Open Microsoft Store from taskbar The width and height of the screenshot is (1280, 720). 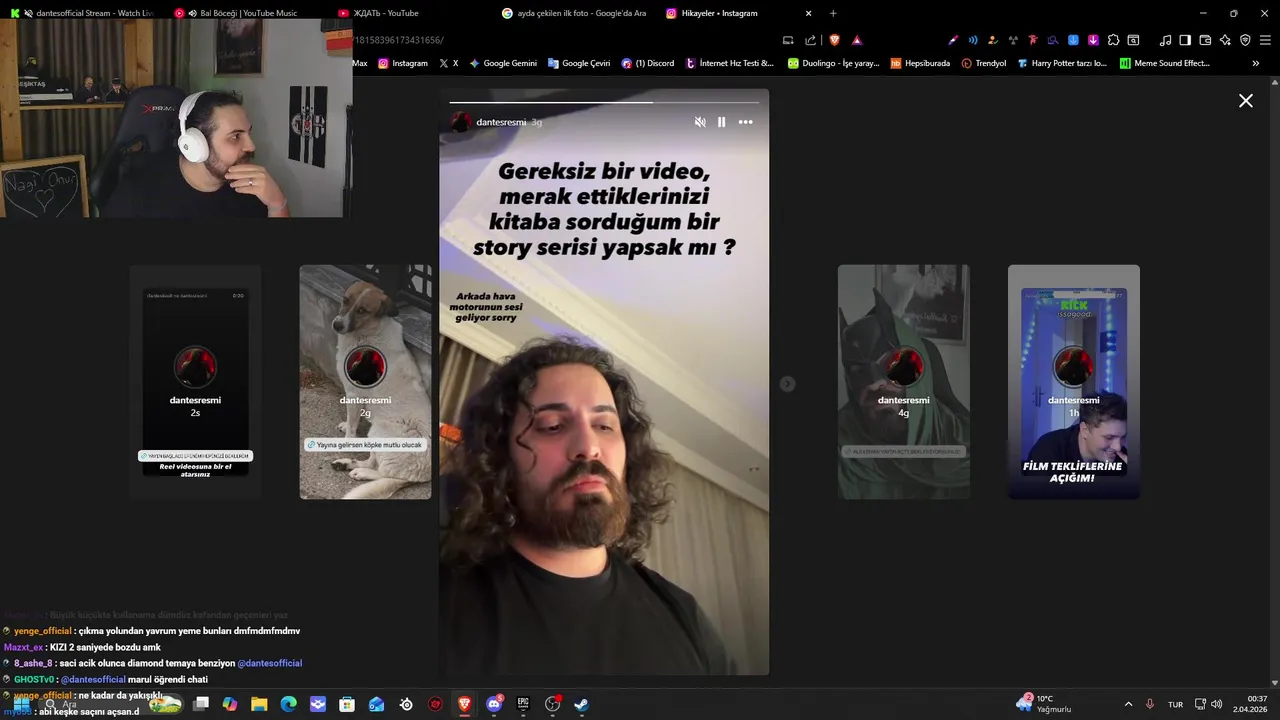[x=347, y=704]
